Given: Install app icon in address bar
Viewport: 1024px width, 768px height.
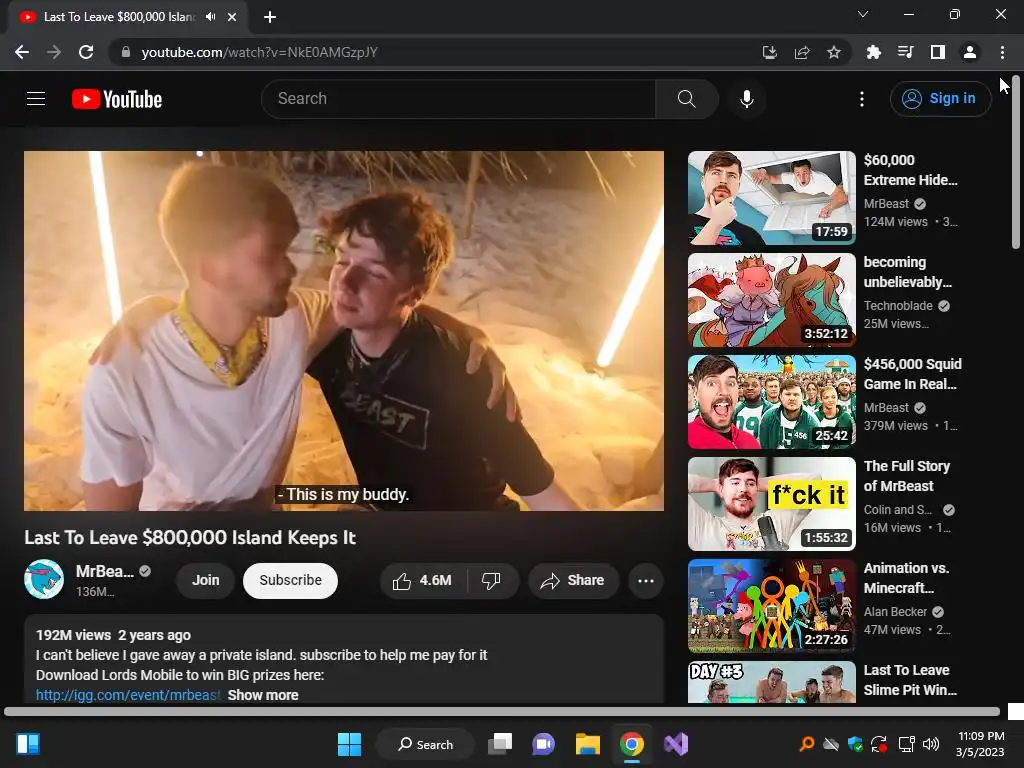Looking at the screenshot, I should pos(769,52).
